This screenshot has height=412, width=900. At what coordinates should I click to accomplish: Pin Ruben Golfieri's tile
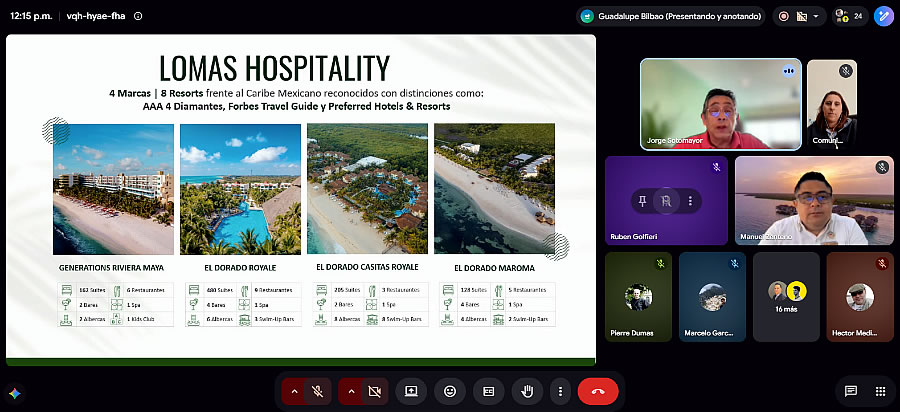pyautogui.click(x=642, y=201)
